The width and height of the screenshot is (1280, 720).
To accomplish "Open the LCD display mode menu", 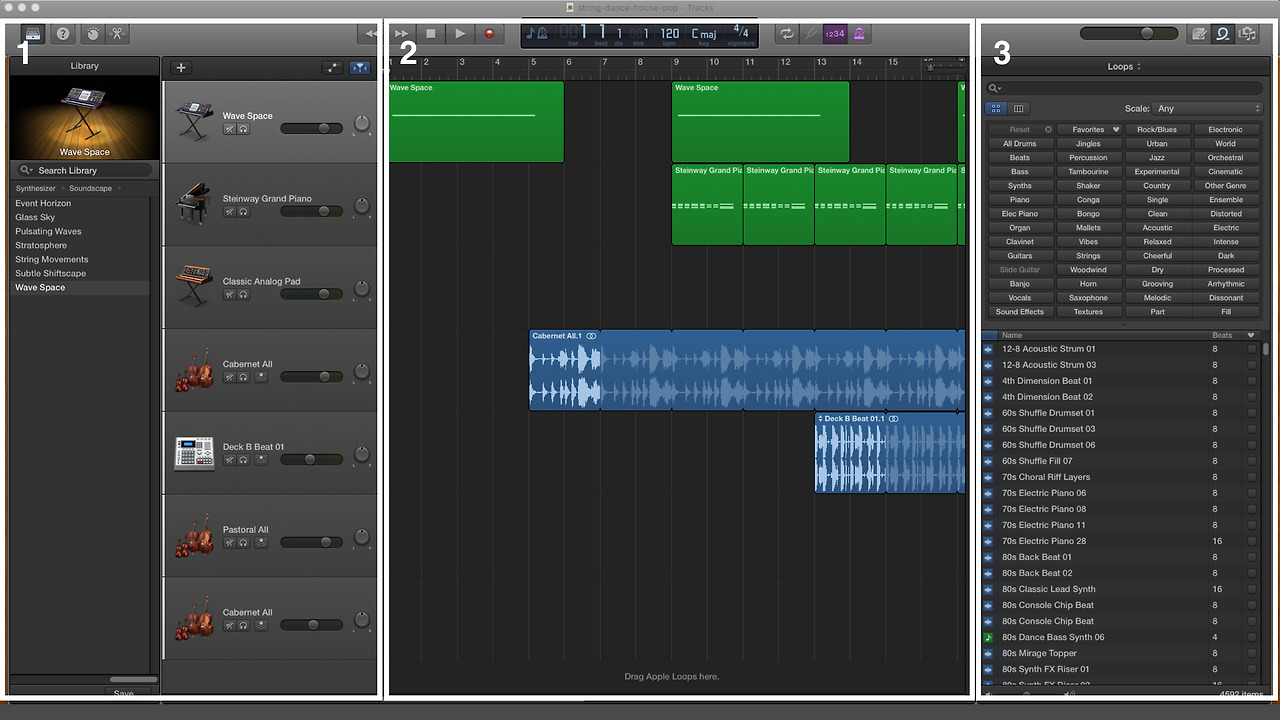I will coord(538,34).
